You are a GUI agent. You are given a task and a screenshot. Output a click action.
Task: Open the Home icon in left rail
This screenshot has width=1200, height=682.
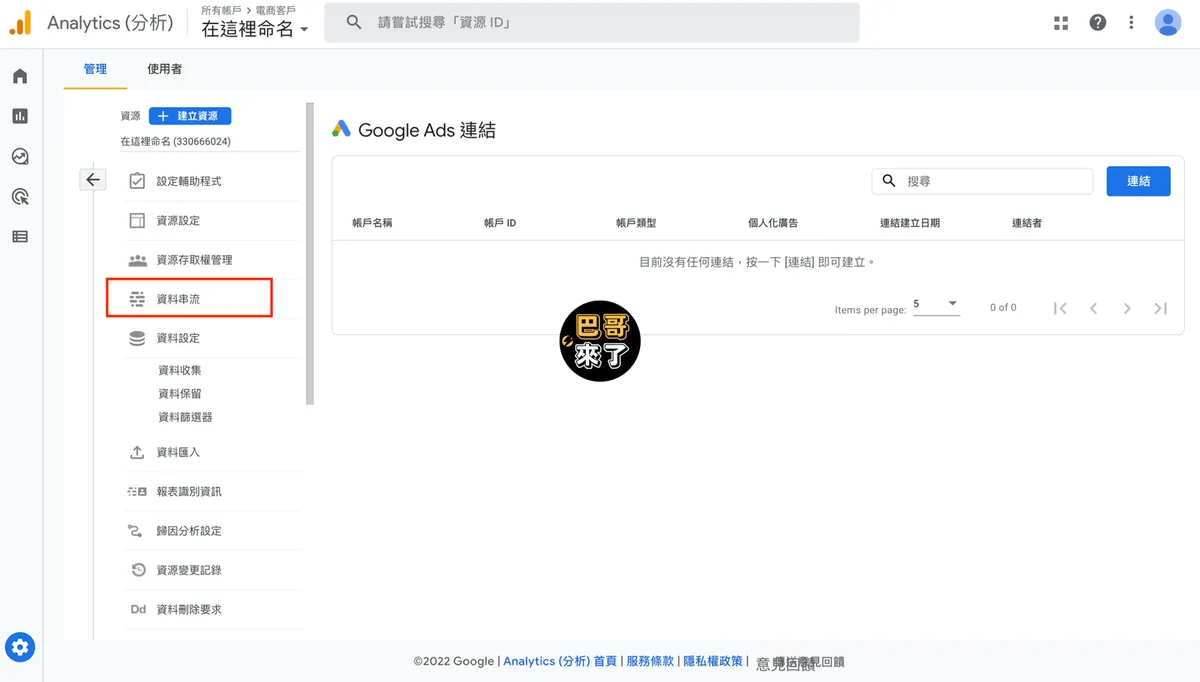pyautogui.click(x=20, y=77)
